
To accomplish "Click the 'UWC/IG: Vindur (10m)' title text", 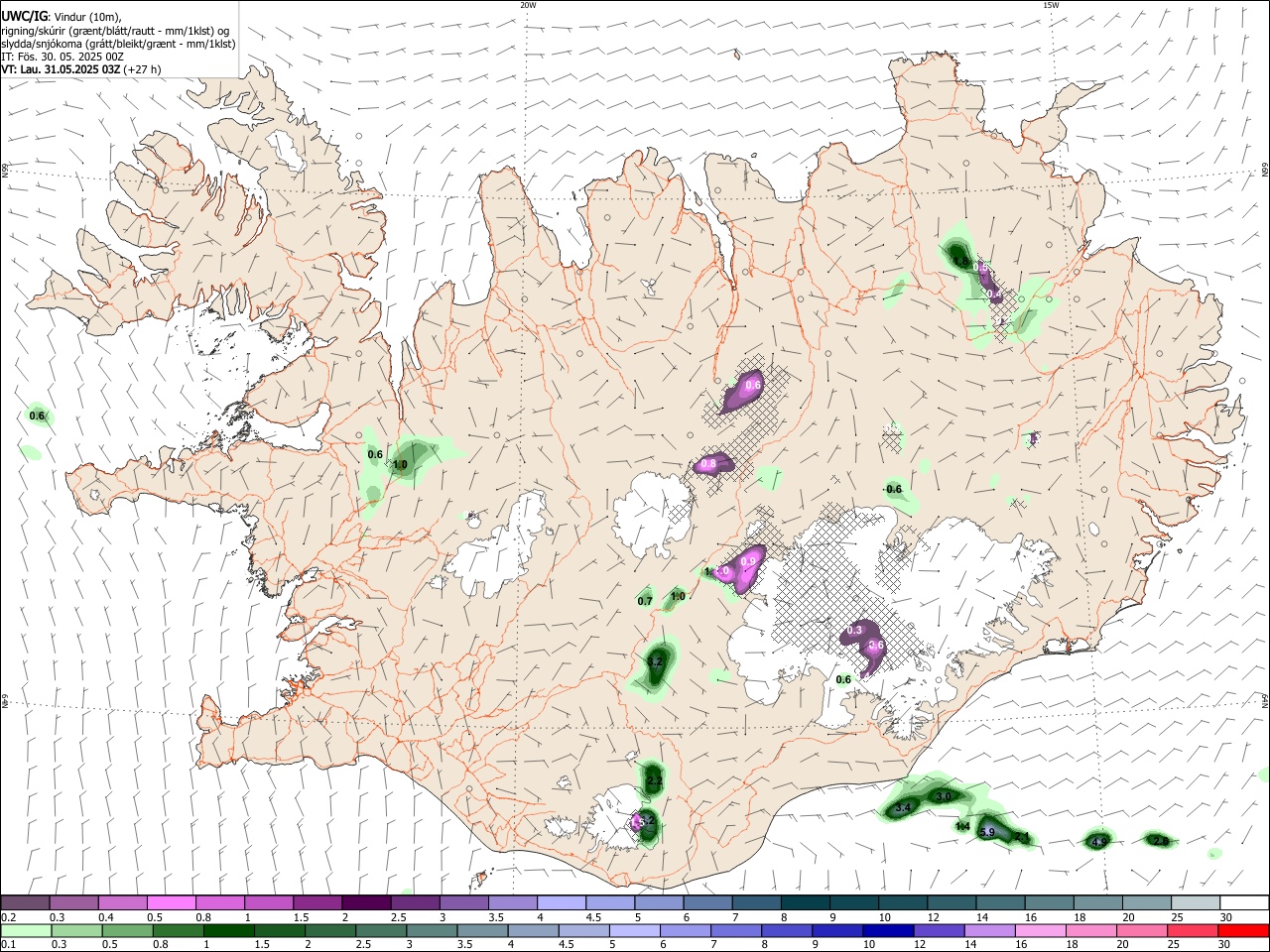I will [61, 17].
